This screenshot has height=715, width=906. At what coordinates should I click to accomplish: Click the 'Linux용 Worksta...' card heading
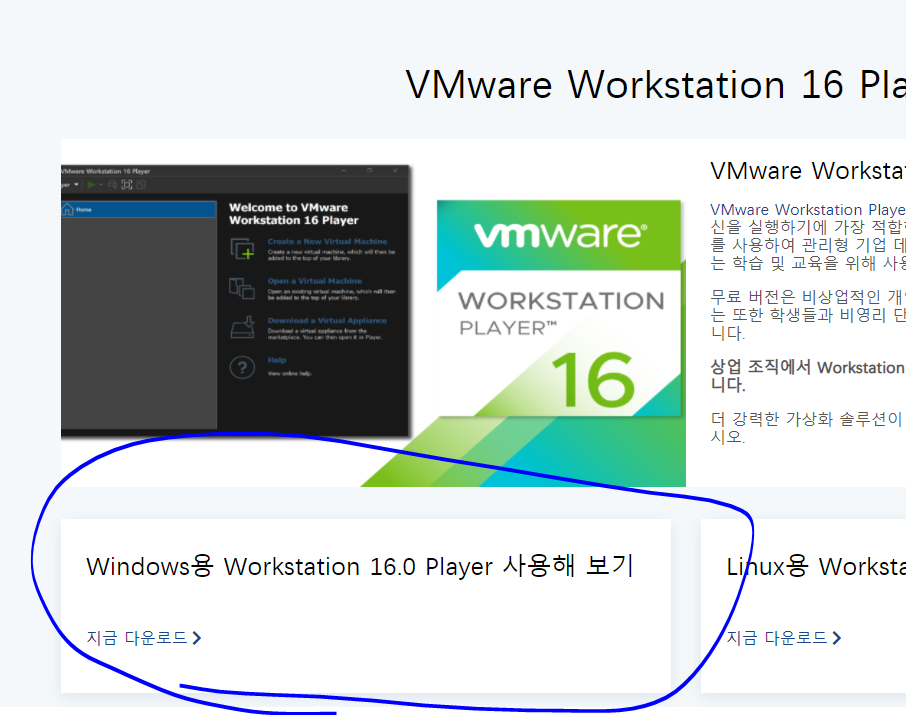coord(816,566)
